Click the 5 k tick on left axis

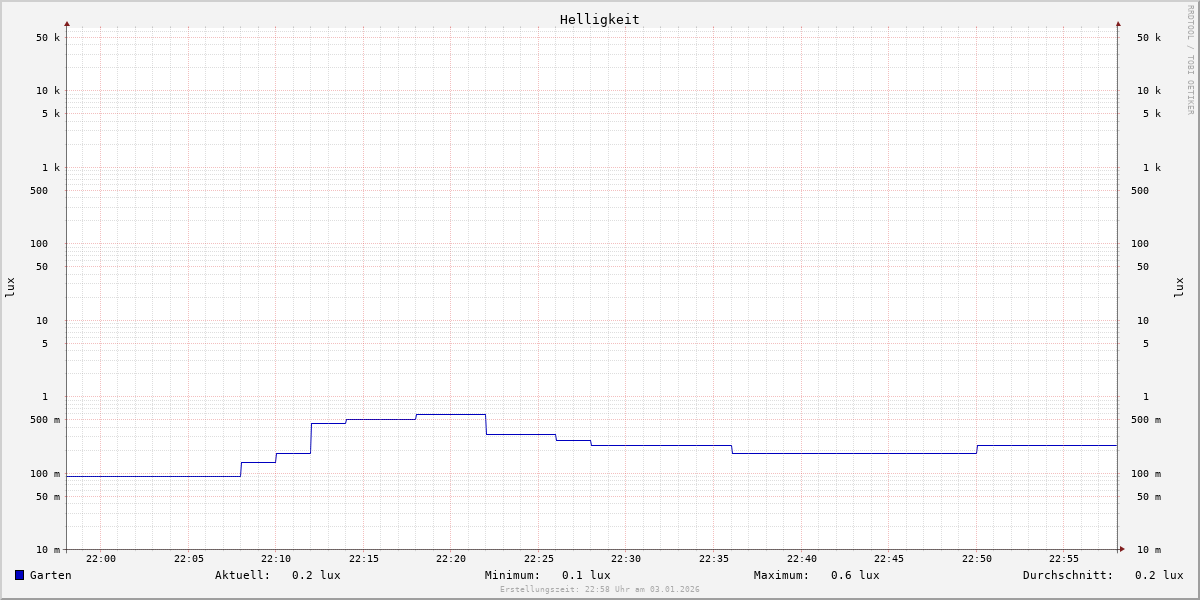pos(51,114)
